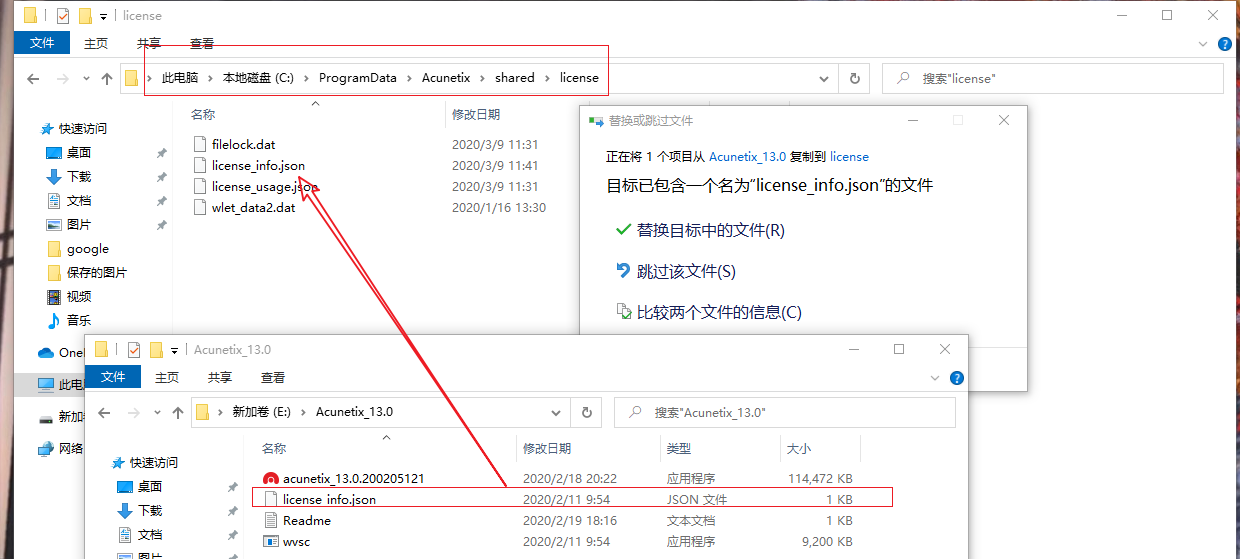Select the filelock.dat file
1240x559 pixels.
tap(243, 145)
